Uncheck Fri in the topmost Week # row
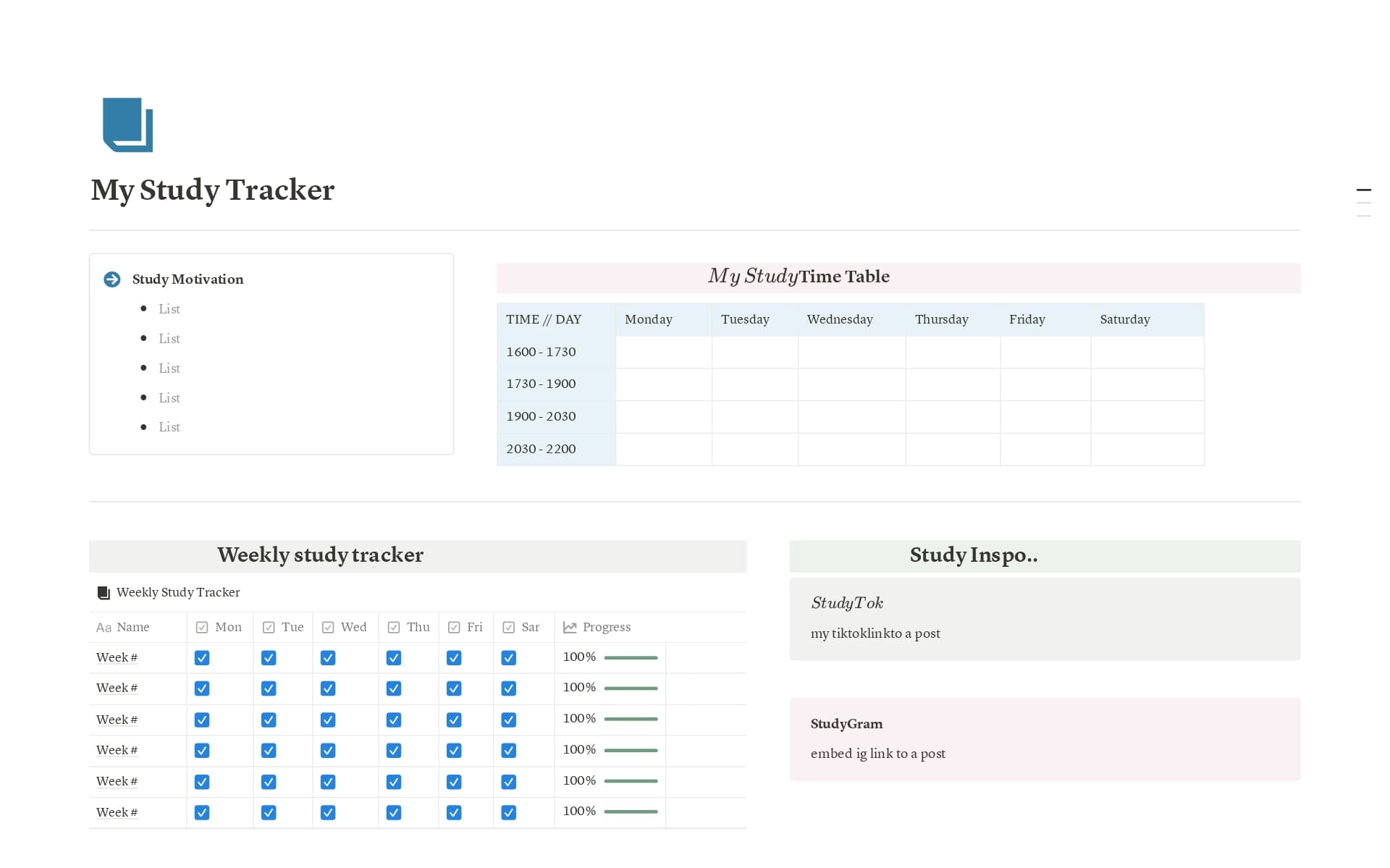 coord(454,658)
